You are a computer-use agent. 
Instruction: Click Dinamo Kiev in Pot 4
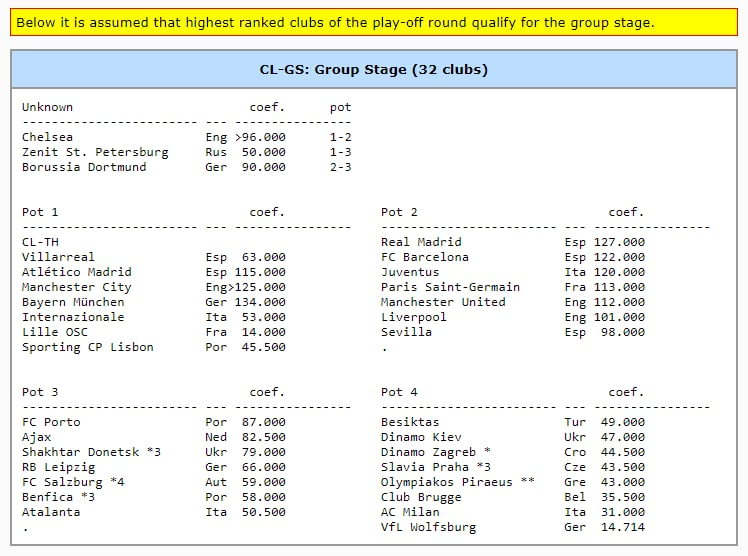click(421, 437)
